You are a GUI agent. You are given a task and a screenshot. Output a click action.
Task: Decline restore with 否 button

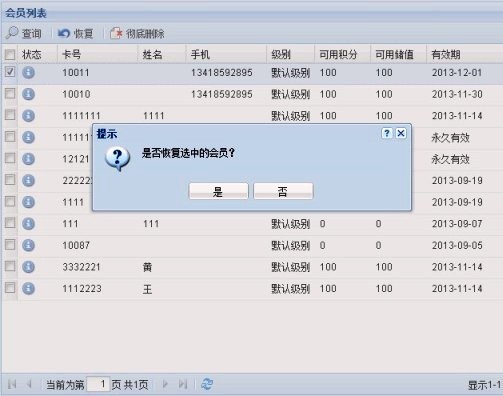pos(283,191)
